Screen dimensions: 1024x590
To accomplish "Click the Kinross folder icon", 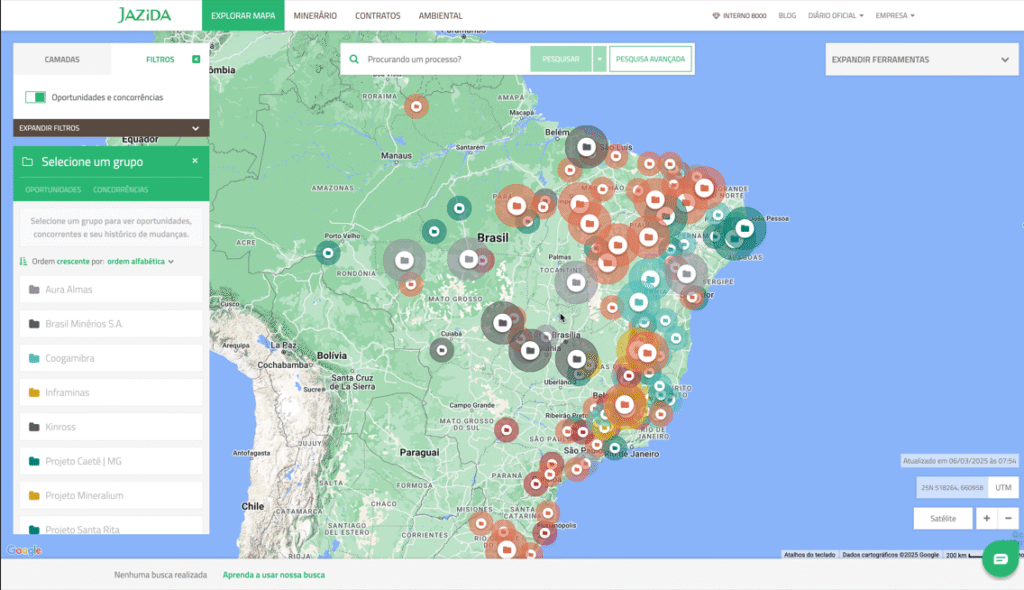I will (34, 427).
